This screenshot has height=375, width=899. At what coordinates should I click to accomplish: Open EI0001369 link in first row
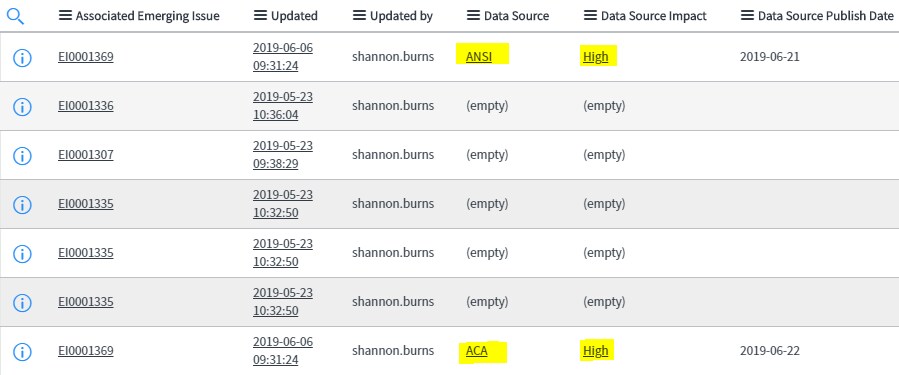pyautogui.click(x=85, y=57)
